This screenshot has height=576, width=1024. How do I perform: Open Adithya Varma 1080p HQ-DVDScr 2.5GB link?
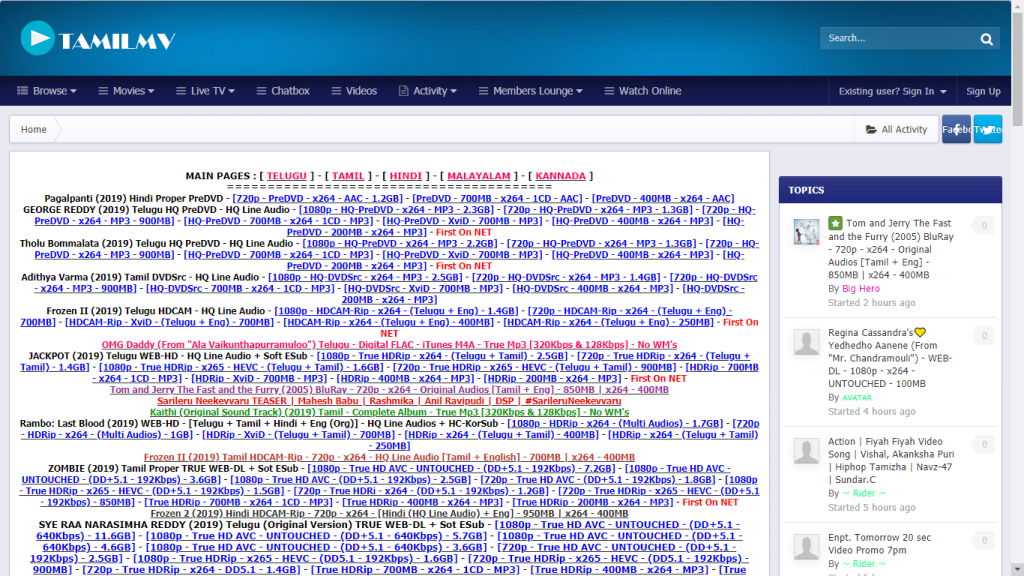[x=365, y=278]
